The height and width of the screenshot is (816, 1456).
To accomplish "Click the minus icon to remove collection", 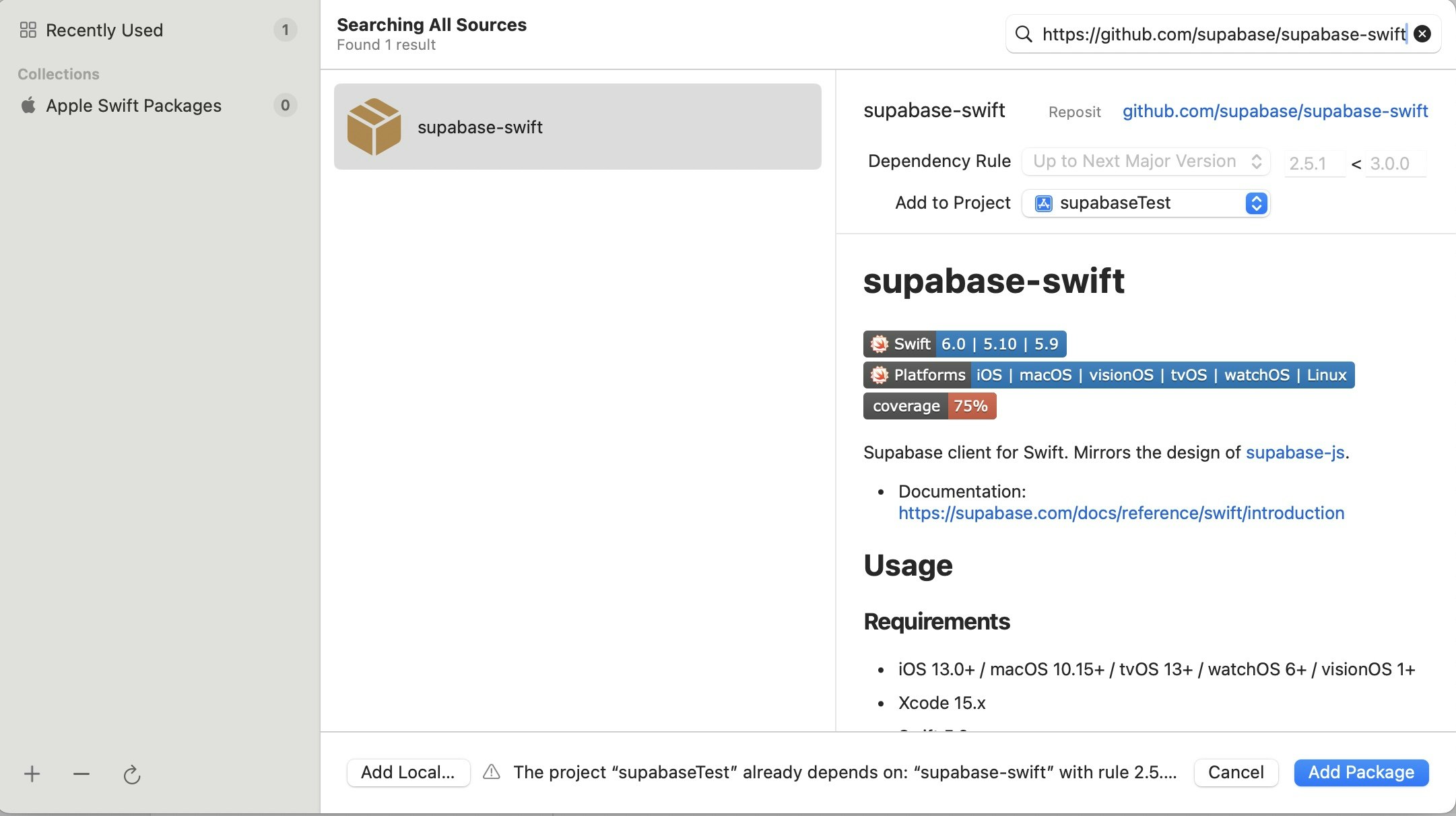I will click(81, 774).
